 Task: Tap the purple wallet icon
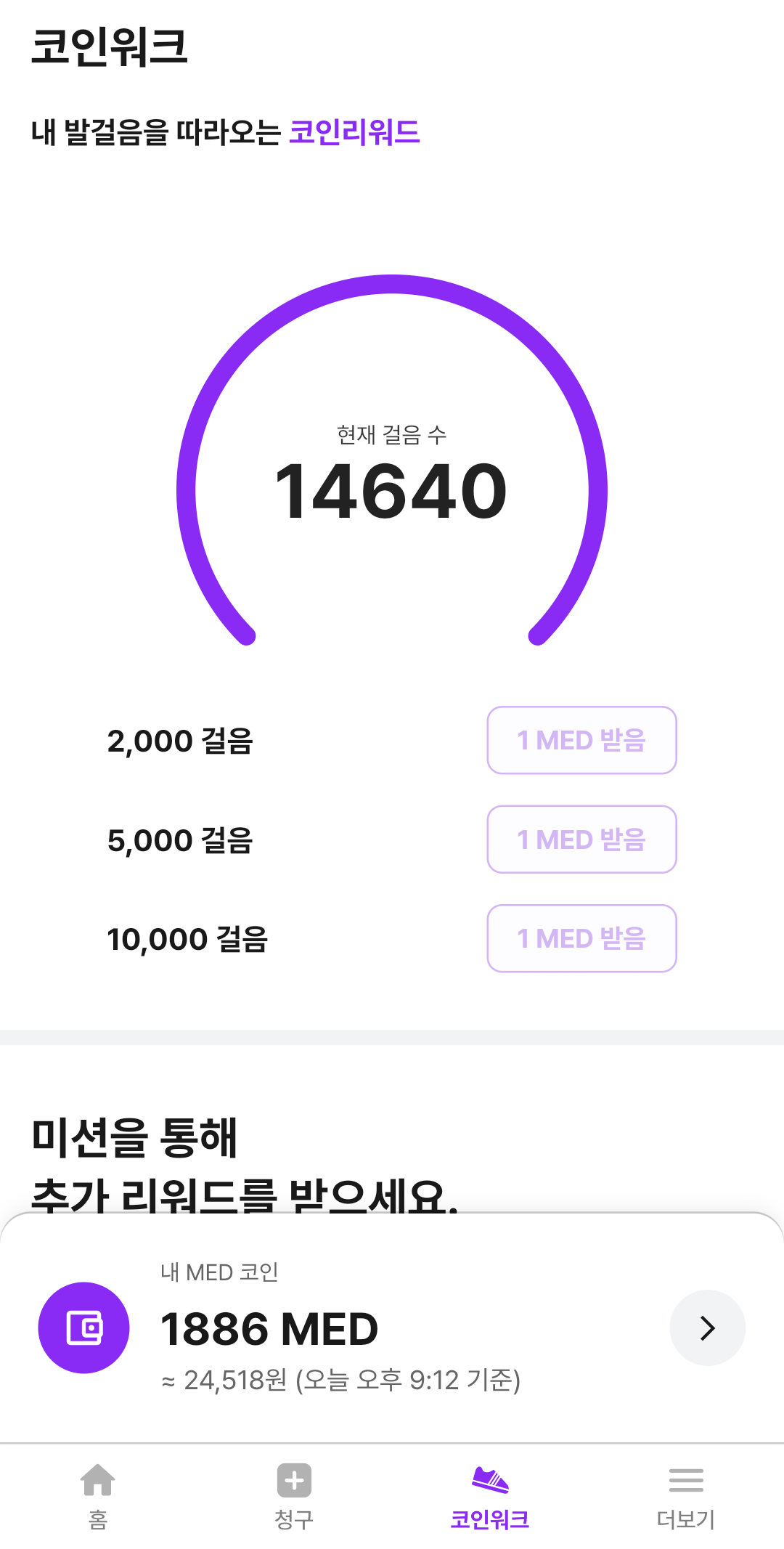coord(83,1328)
